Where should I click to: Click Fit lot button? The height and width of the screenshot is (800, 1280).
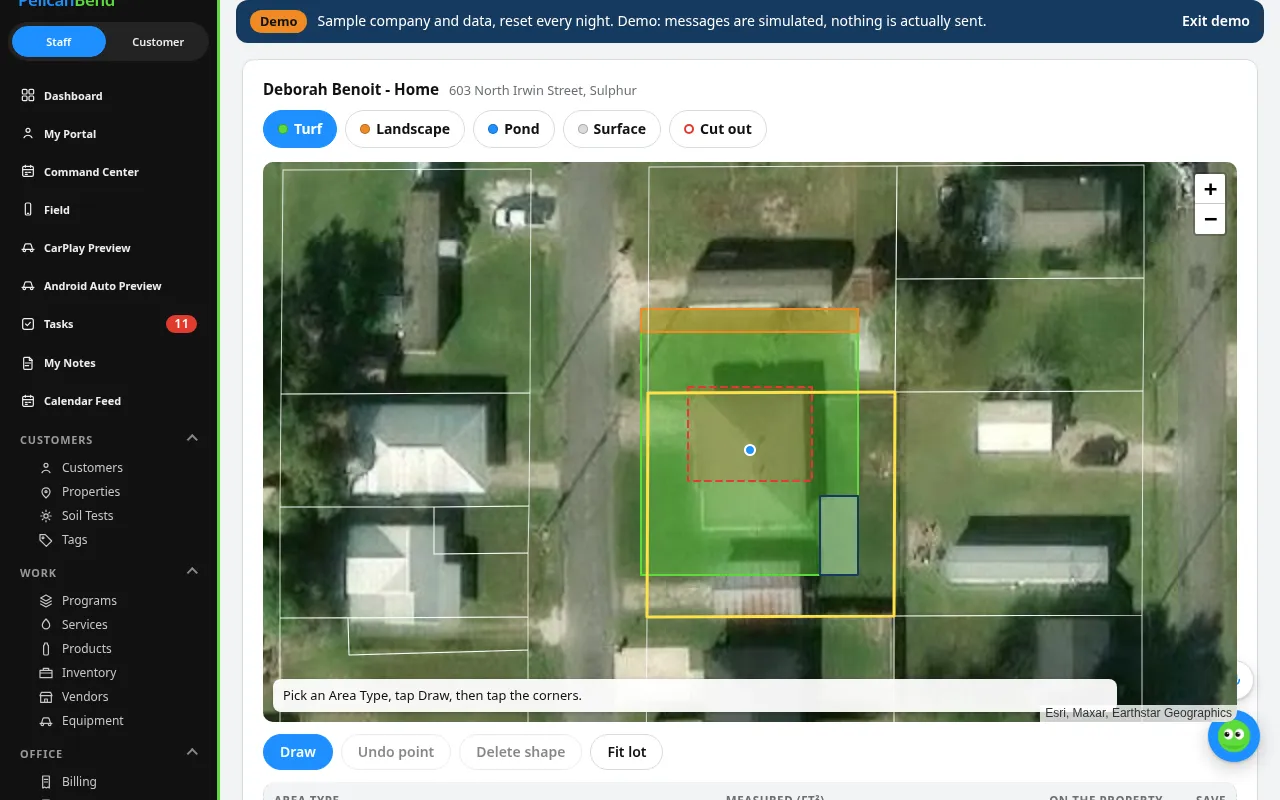pos(627,752)
